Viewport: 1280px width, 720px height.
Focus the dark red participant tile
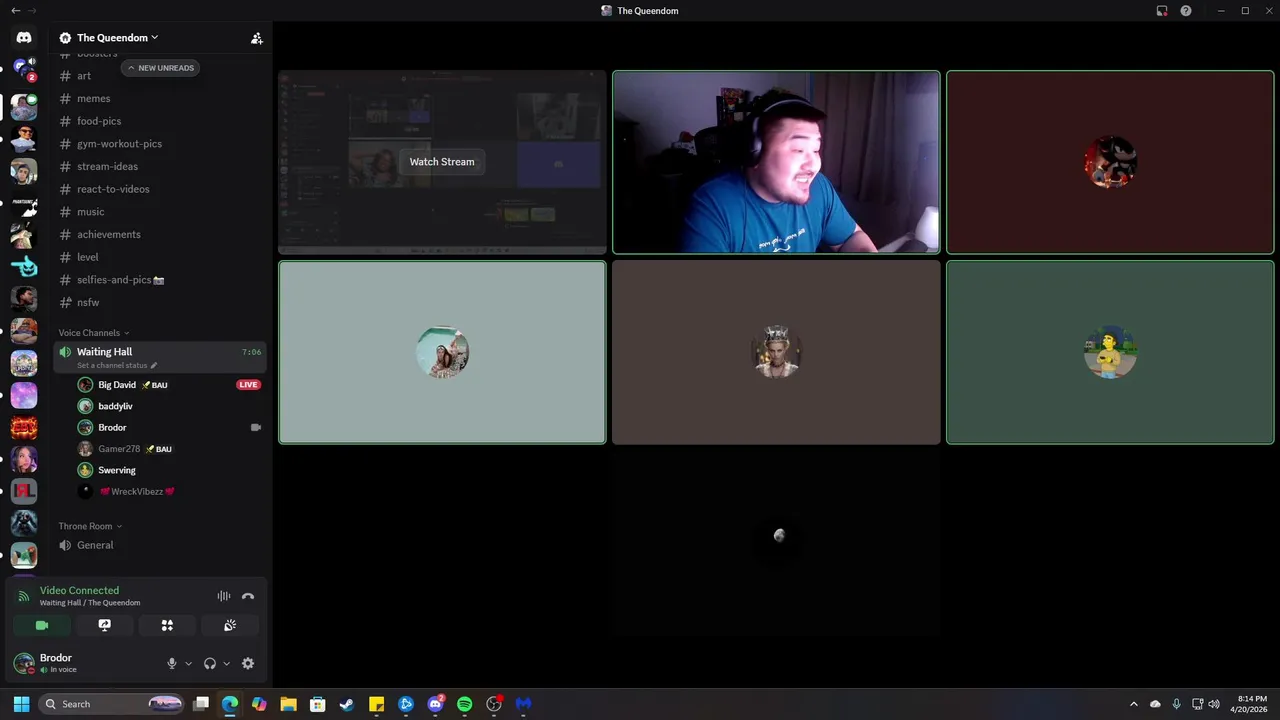click(1110, 162)
